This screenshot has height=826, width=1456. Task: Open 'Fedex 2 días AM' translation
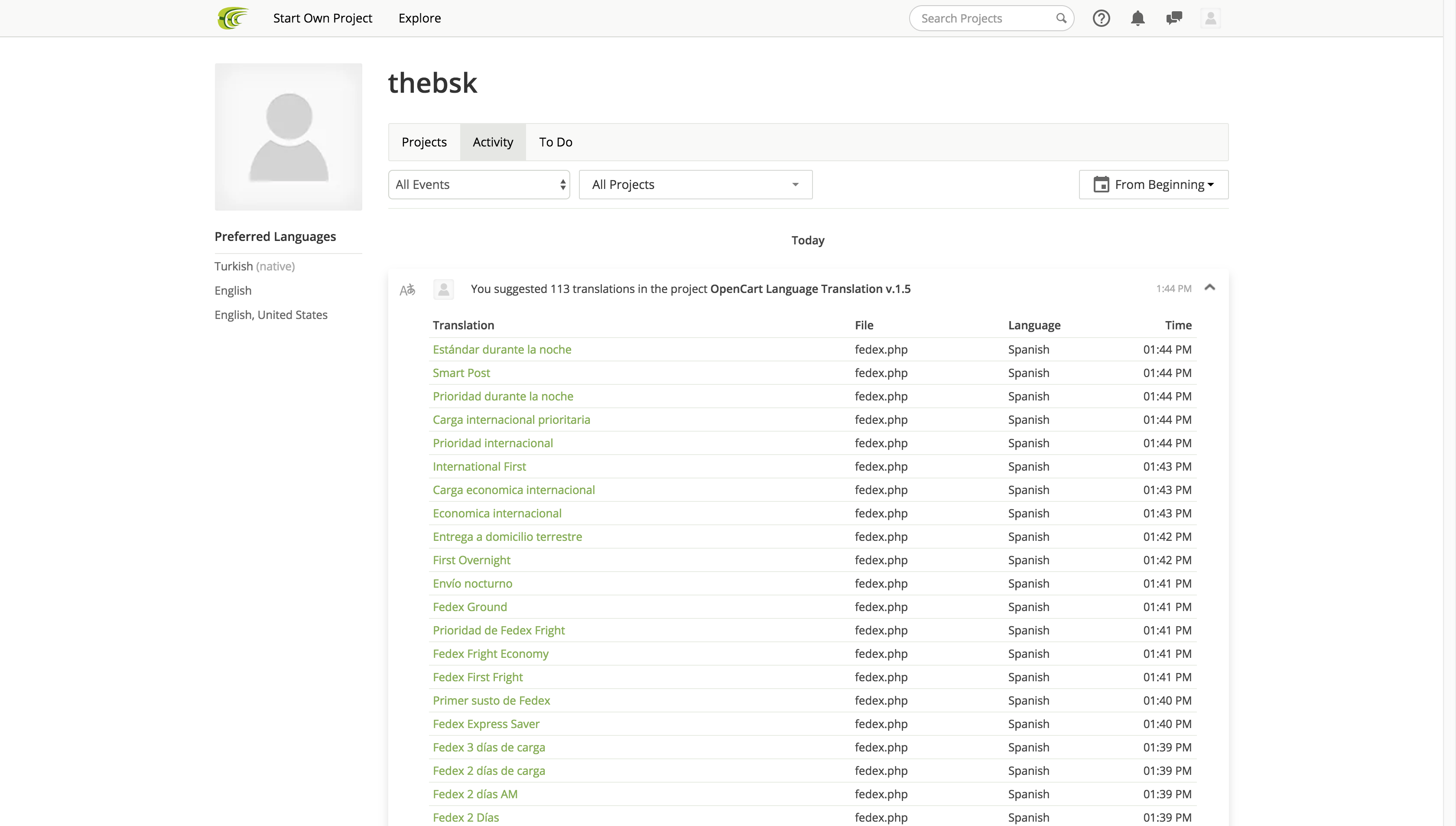pyautogui.click(x=475, y=793)
